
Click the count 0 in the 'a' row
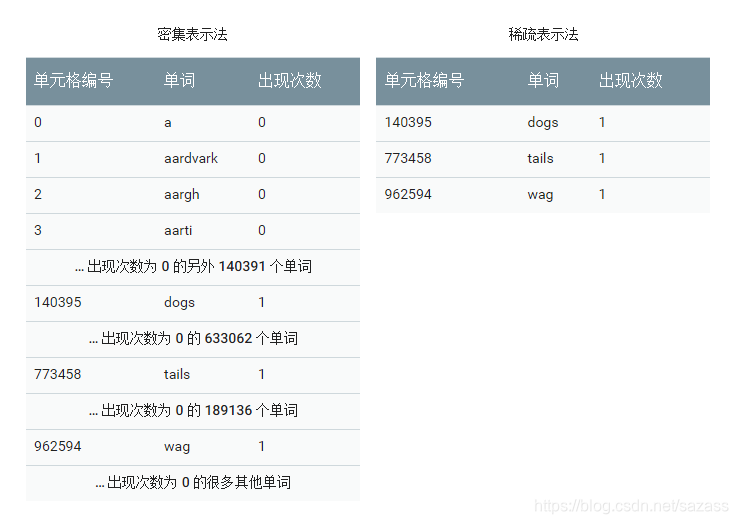[262, 122]
